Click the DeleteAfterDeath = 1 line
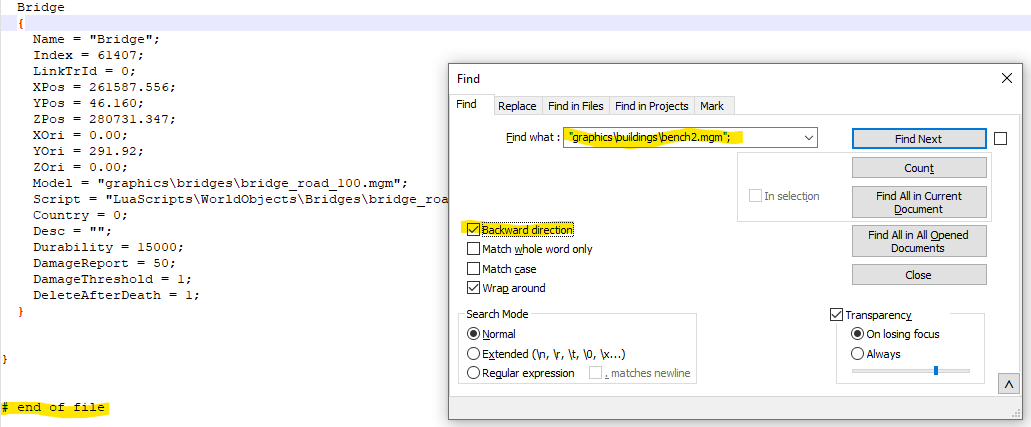 116,295
